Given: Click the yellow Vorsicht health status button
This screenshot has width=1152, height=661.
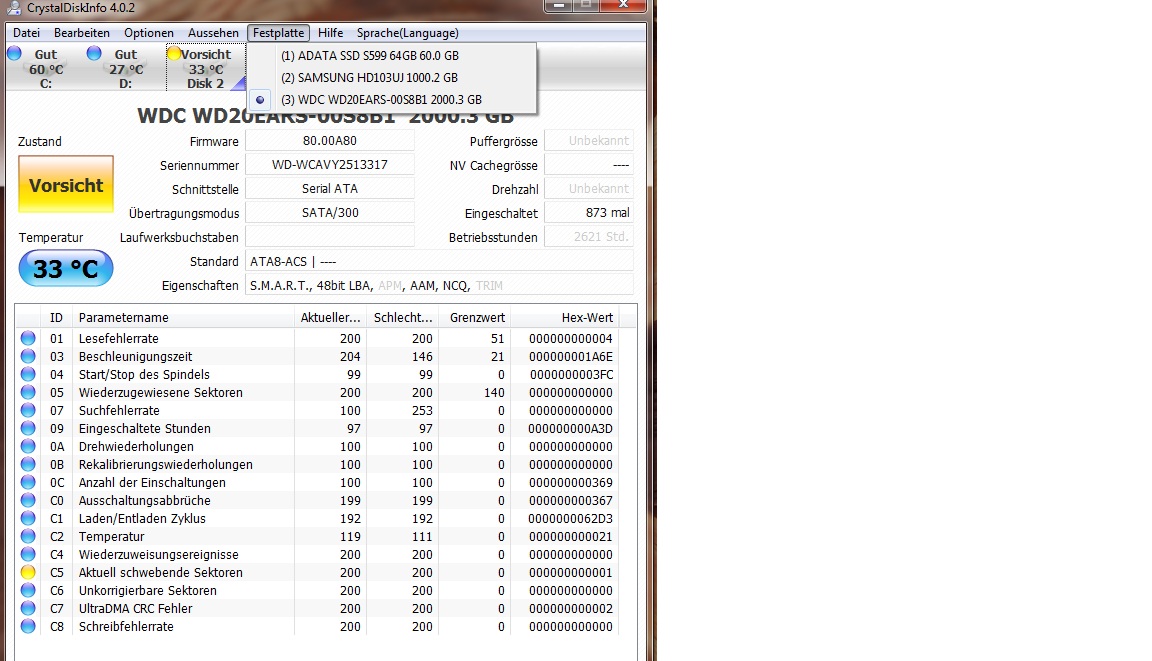Looking at the screenshot, I should coord(66,184).
